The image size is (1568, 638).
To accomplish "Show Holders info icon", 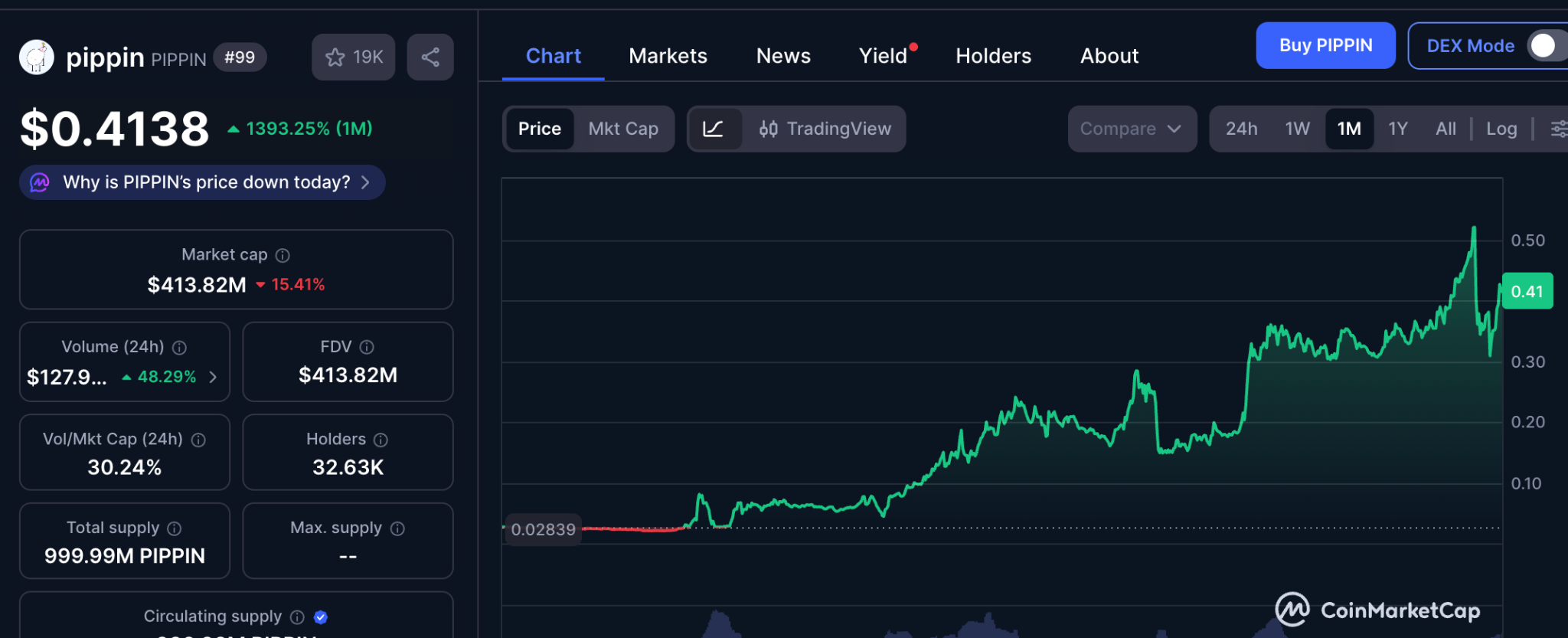I will (381, 440).
